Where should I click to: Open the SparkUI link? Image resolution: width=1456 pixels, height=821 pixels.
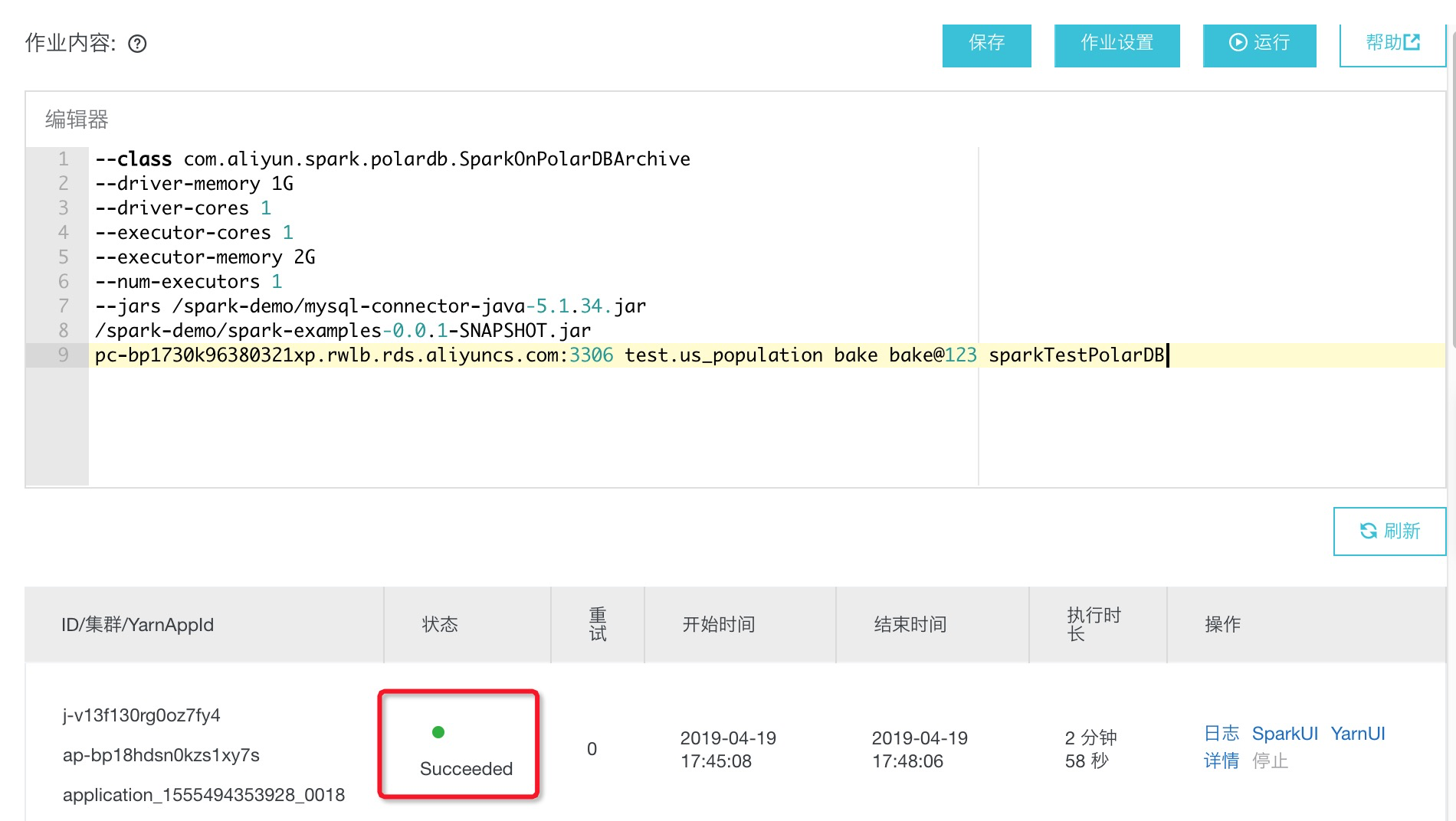pos(1284,734)
